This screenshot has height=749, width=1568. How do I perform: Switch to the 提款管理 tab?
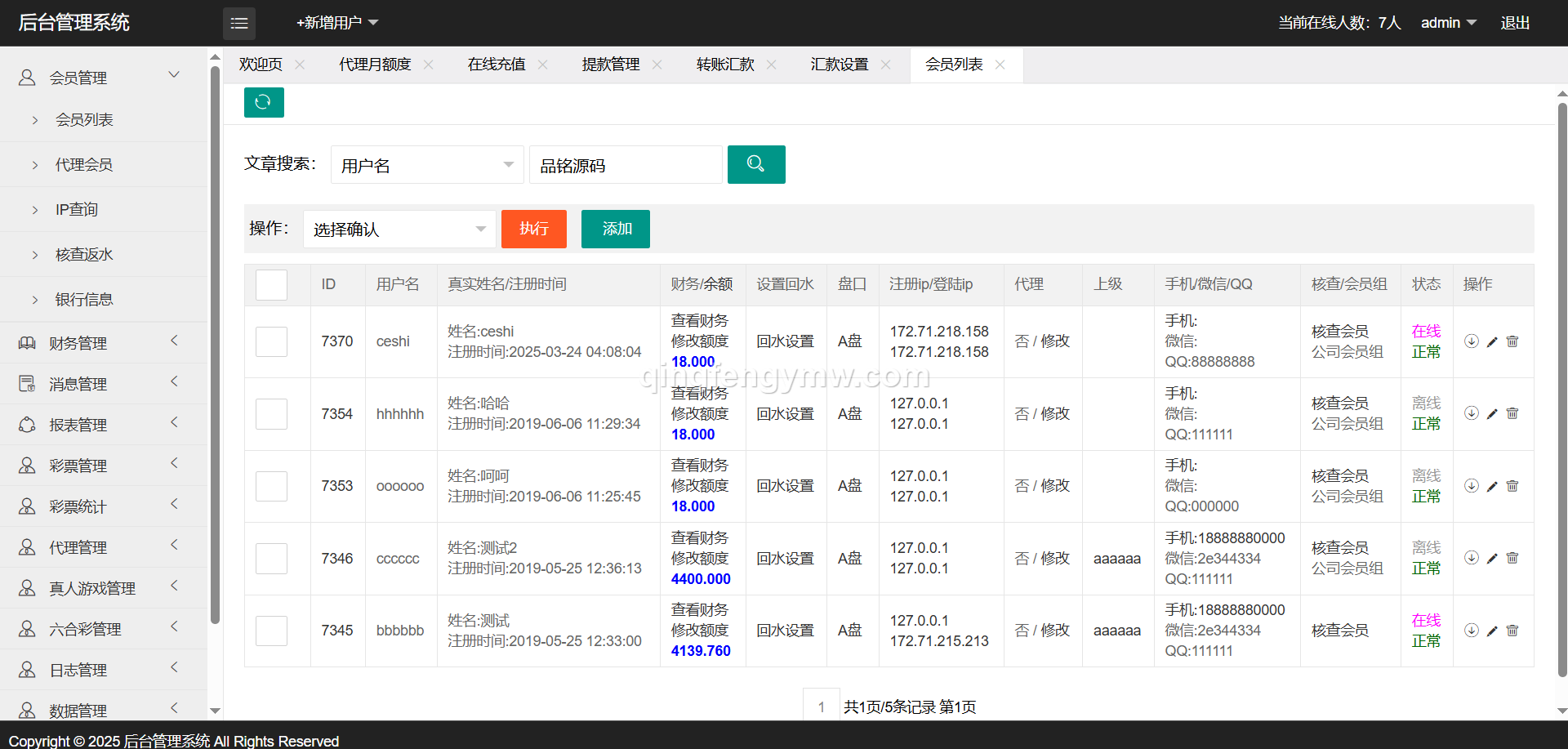click(x=610, y=65)
